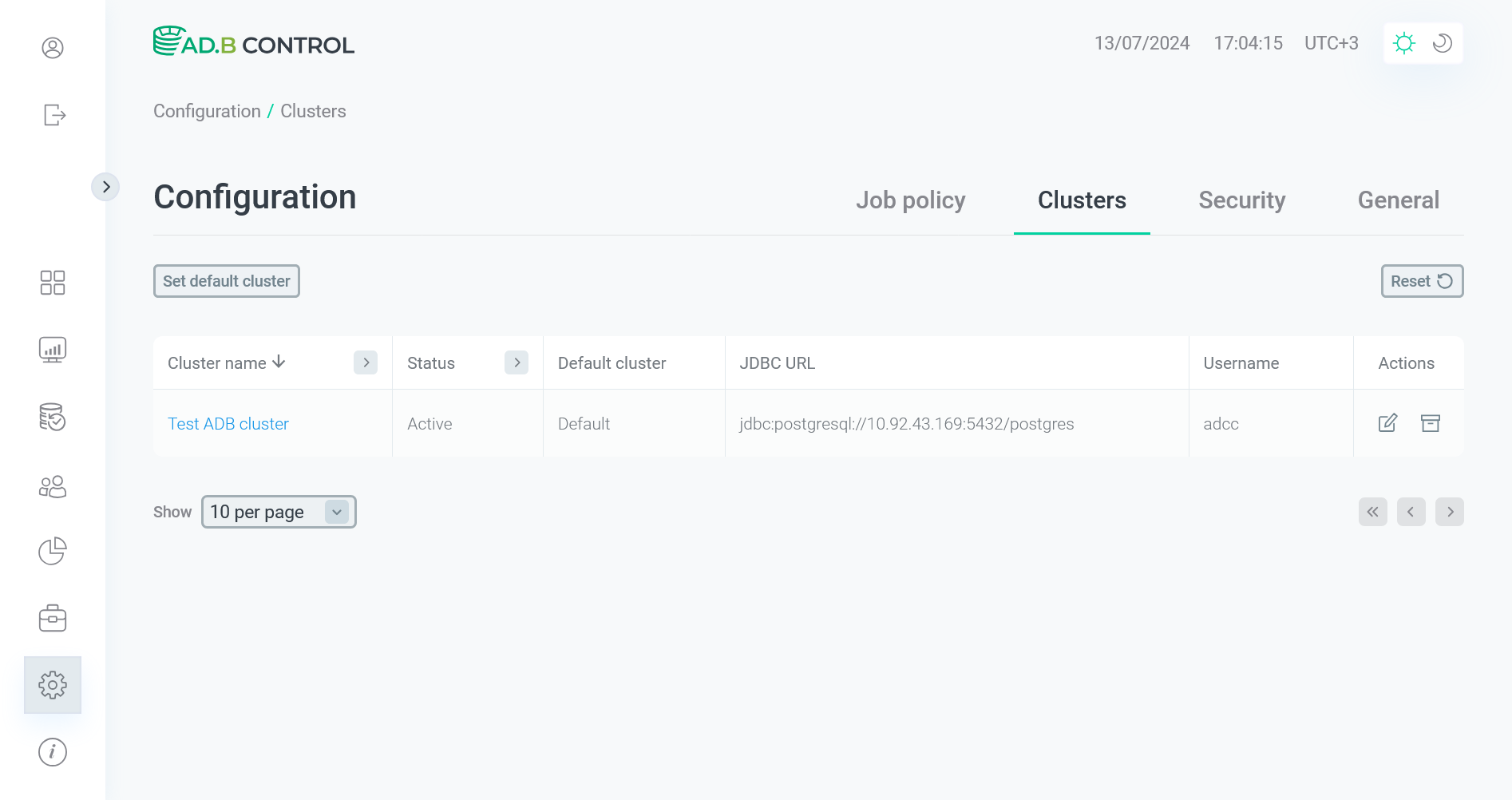1512x800 pixels.
Task: Toggle dark mode using moon icon
Action: [x=1442, y=43]
